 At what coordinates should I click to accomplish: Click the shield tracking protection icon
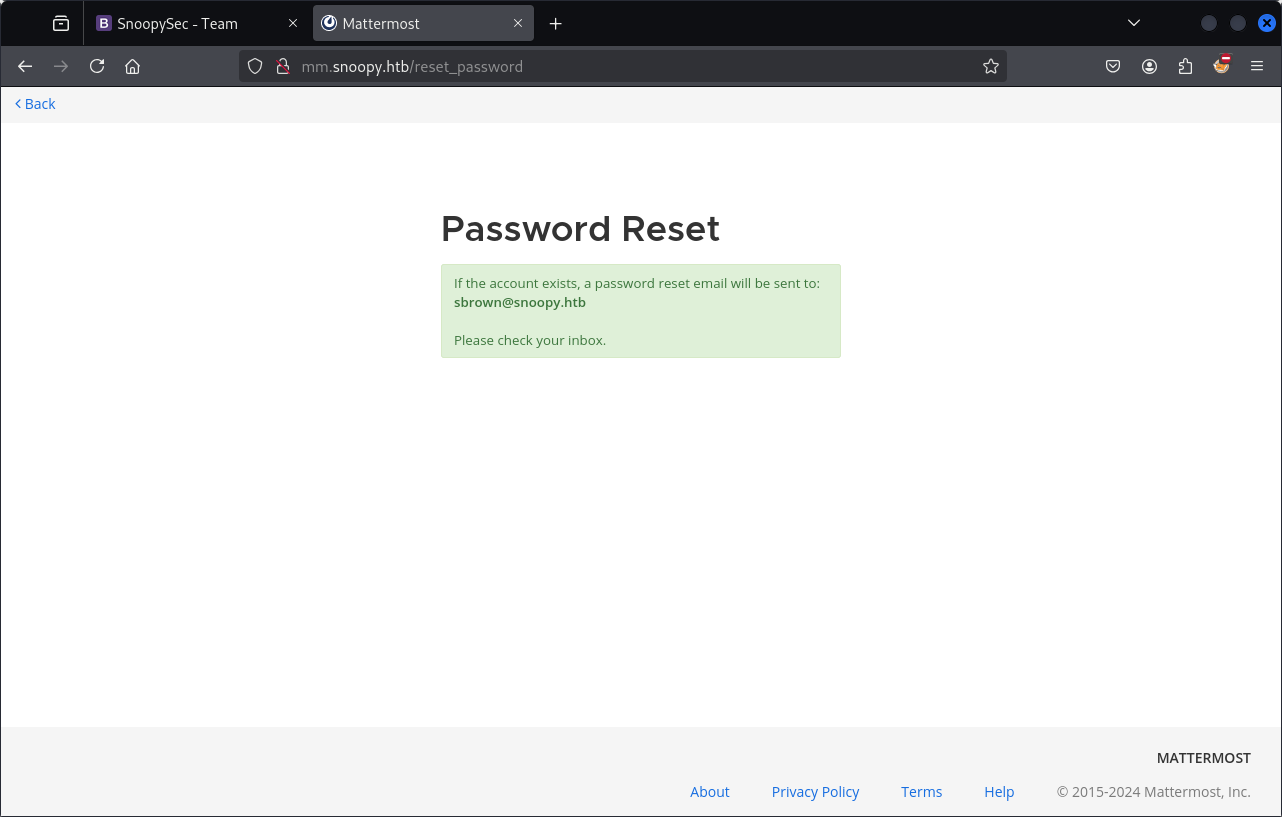click(x=255, y=66)
